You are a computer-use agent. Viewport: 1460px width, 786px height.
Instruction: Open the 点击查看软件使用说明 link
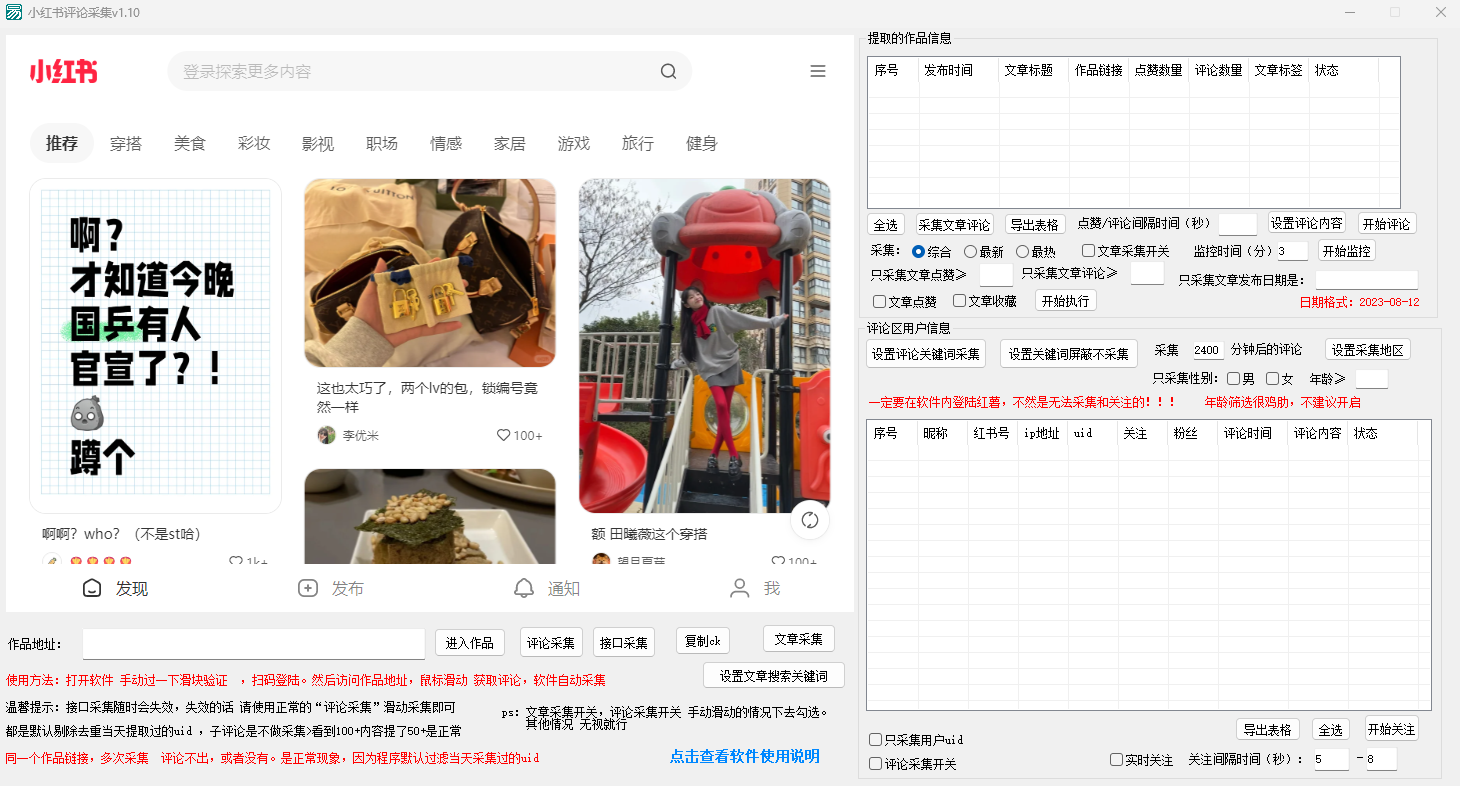point(744,756)
